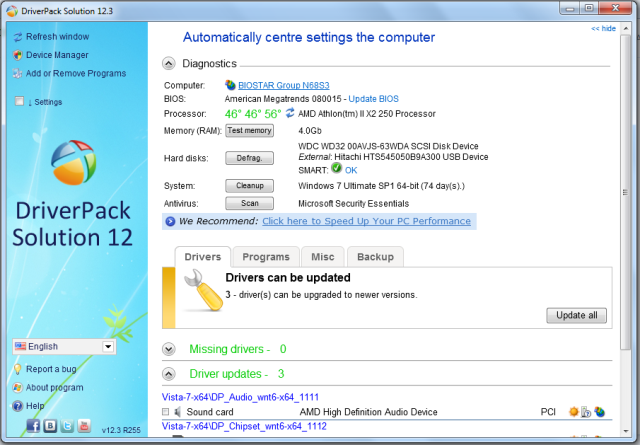This screenshot has height=445, width=640.
Task: Click the orange sun icon in Sound card row
Action: tap(574, 412)
